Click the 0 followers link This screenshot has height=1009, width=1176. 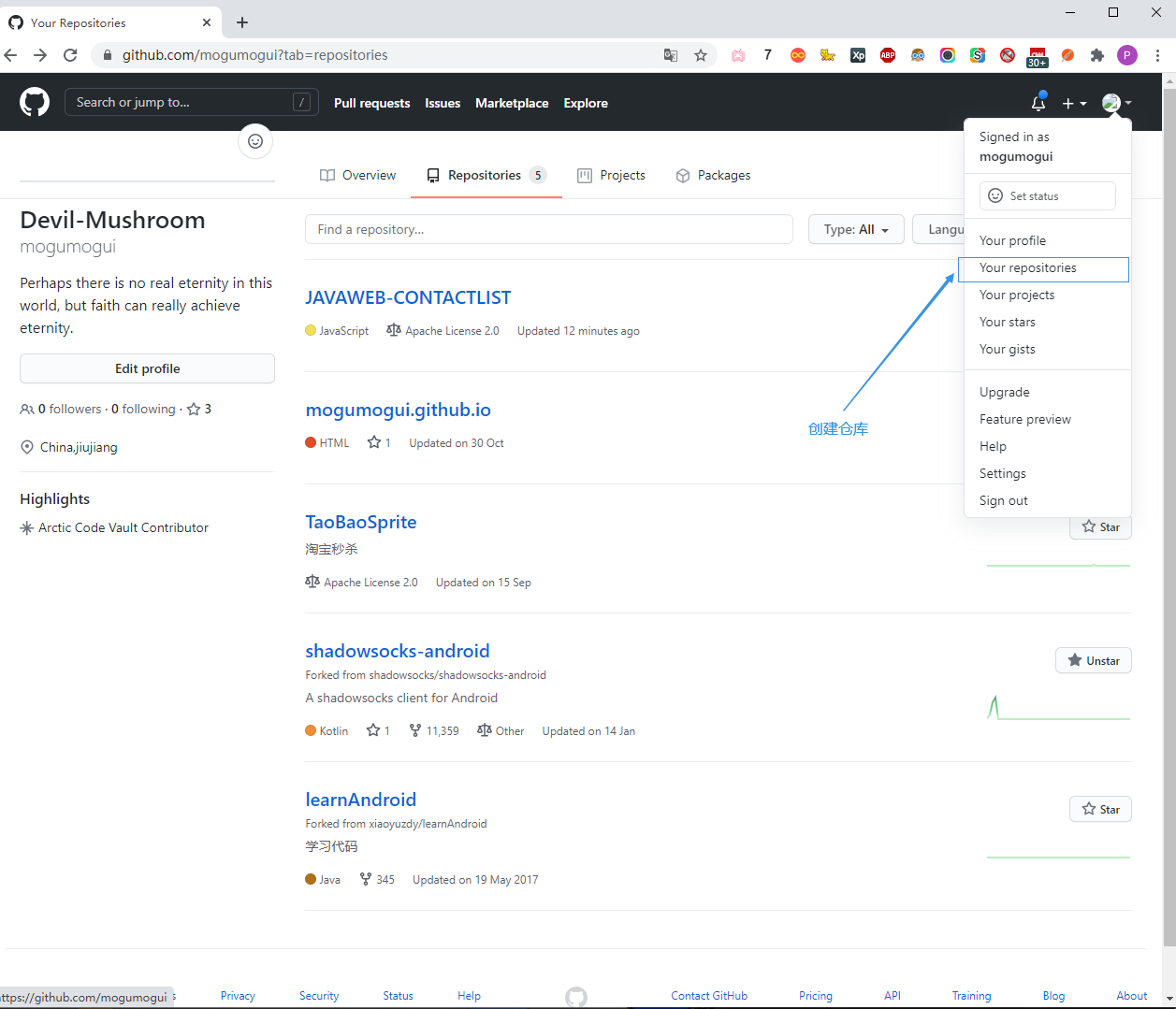tap(61, 409)
